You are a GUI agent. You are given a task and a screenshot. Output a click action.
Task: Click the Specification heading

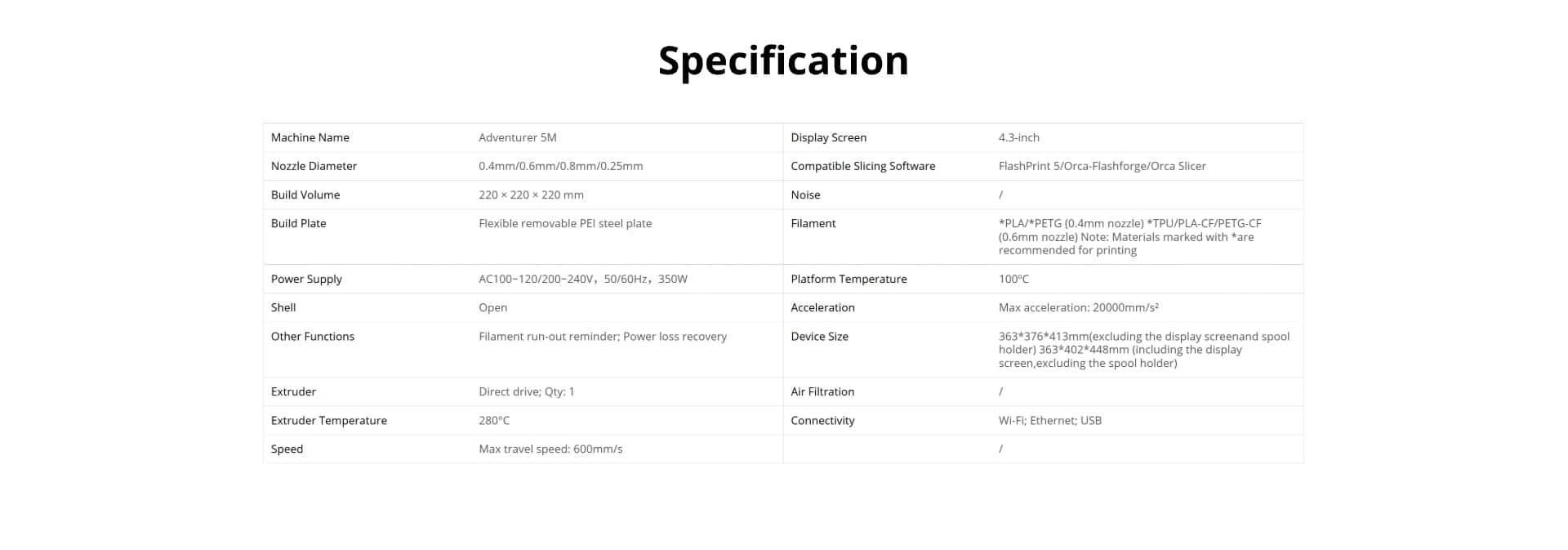click(x=783, y=61)
